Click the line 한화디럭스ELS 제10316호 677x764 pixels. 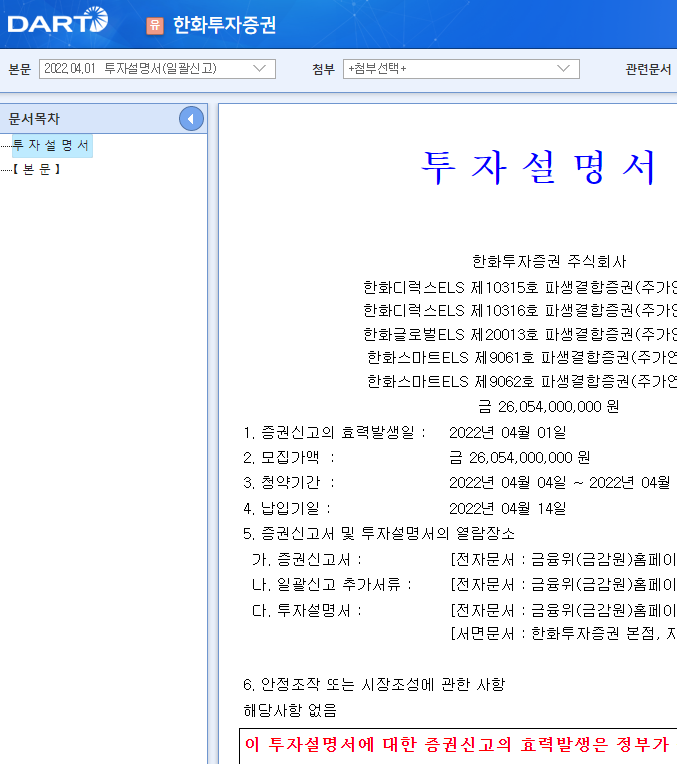(520, 310)
